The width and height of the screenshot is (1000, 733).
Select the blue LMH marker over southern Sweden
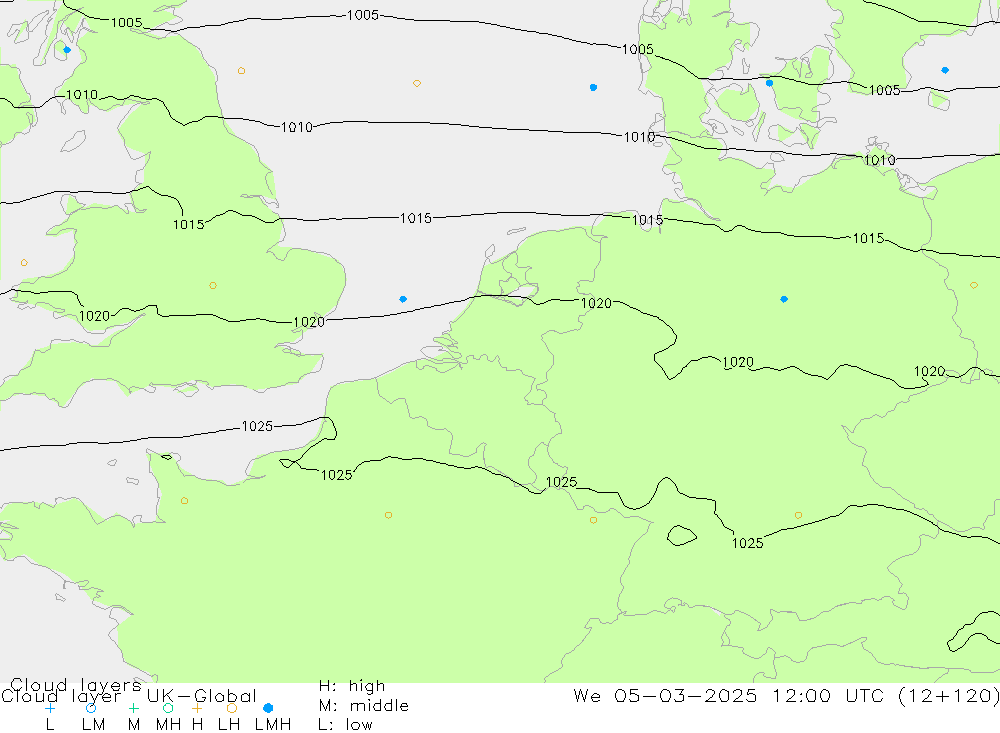pyautogui.click(x=945, y=70)
